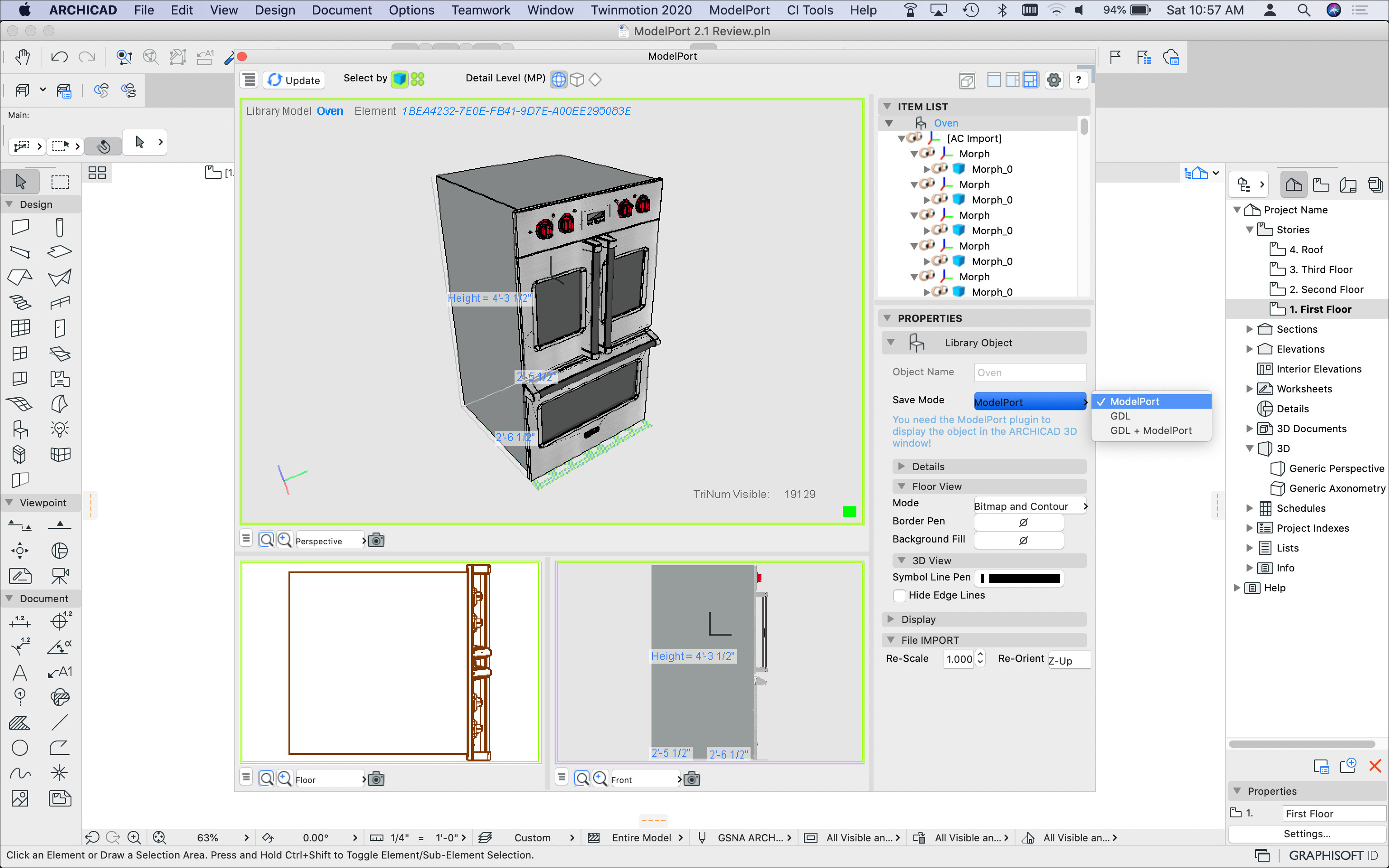The image size is (1389, 868).
Task: Choose the Morph tool in the toolbox
Action: point(60,404)
